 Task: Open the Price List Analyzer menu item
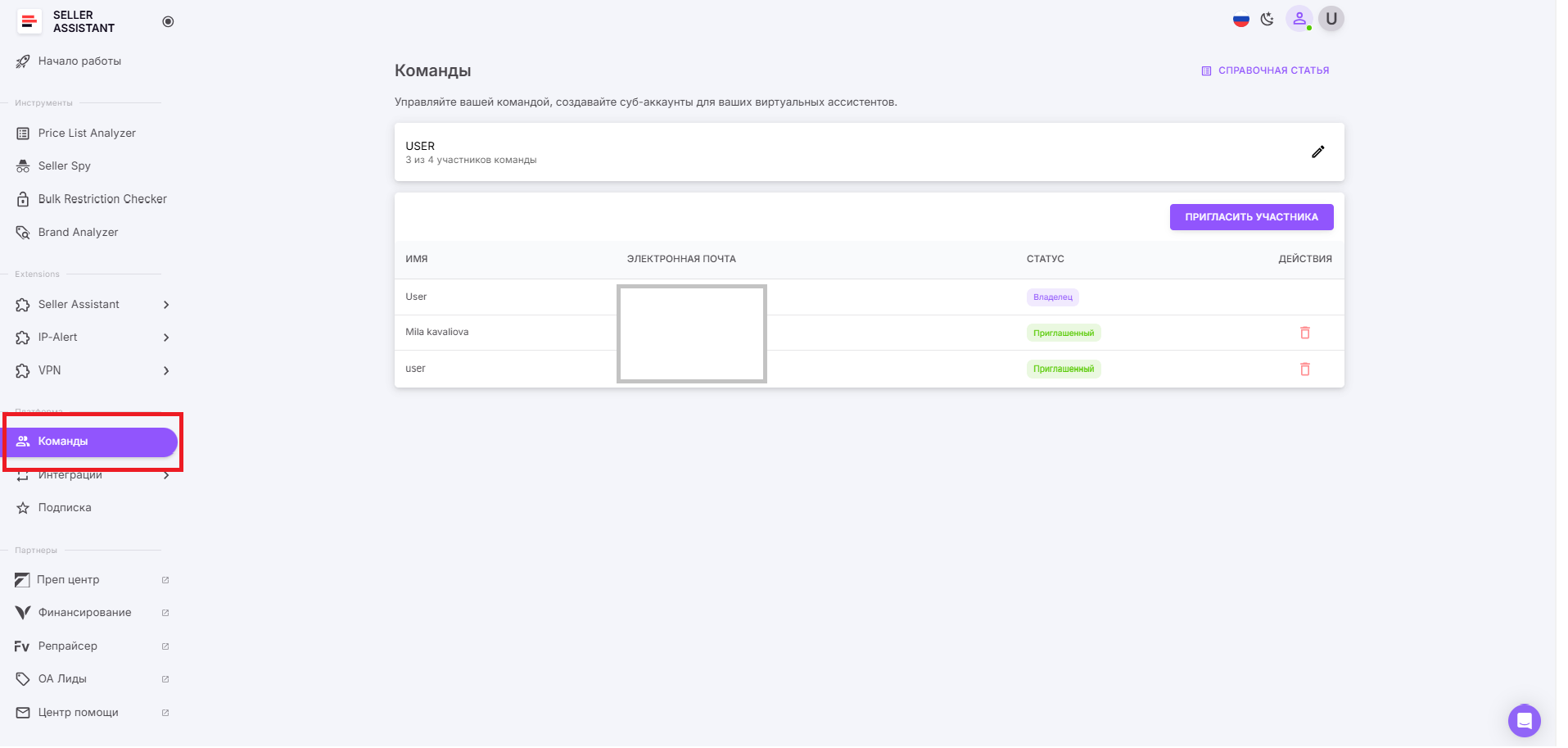pos(87,134)
